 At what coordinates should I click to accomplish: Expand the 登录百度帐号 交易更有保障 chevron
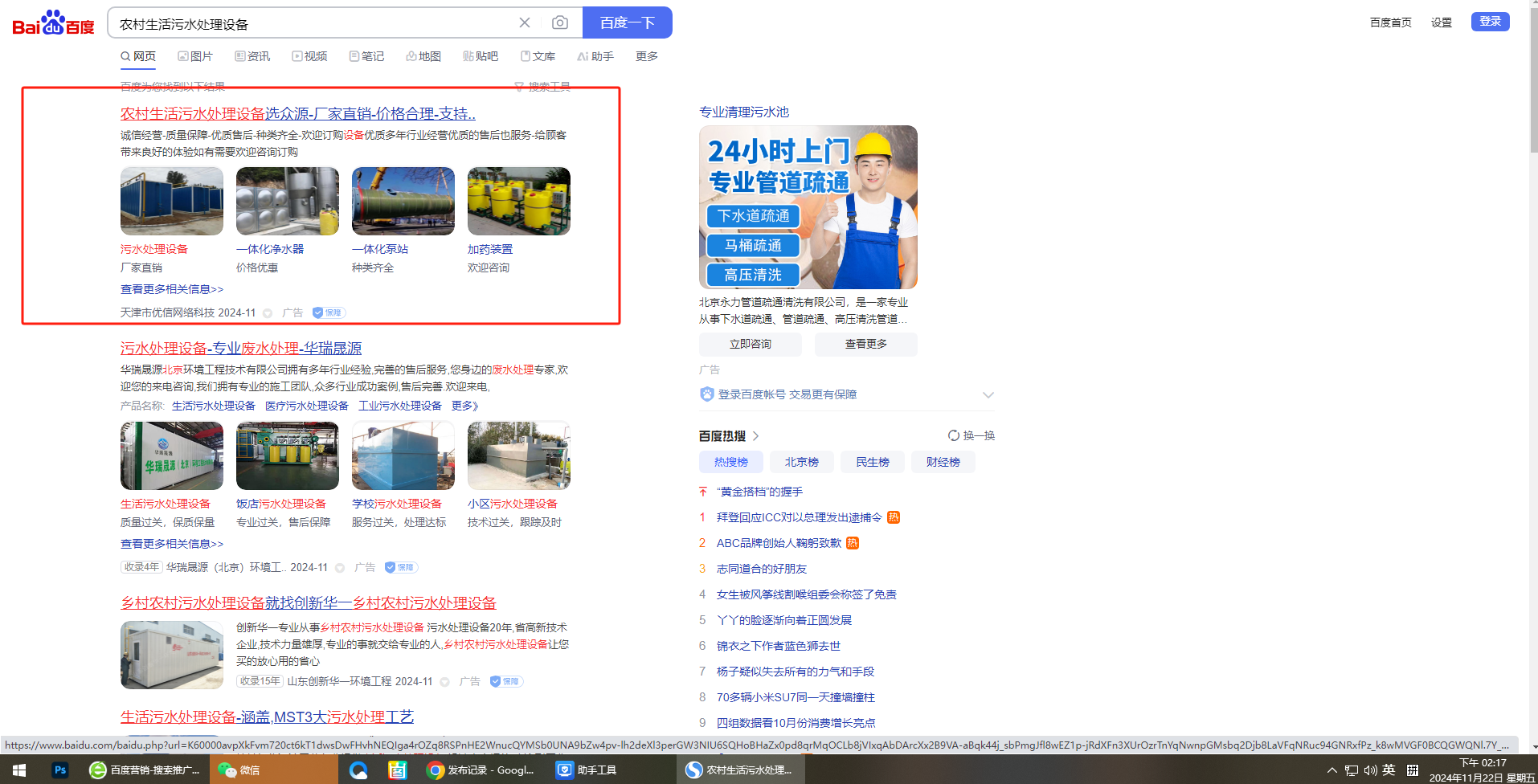[x=988, y=394]
